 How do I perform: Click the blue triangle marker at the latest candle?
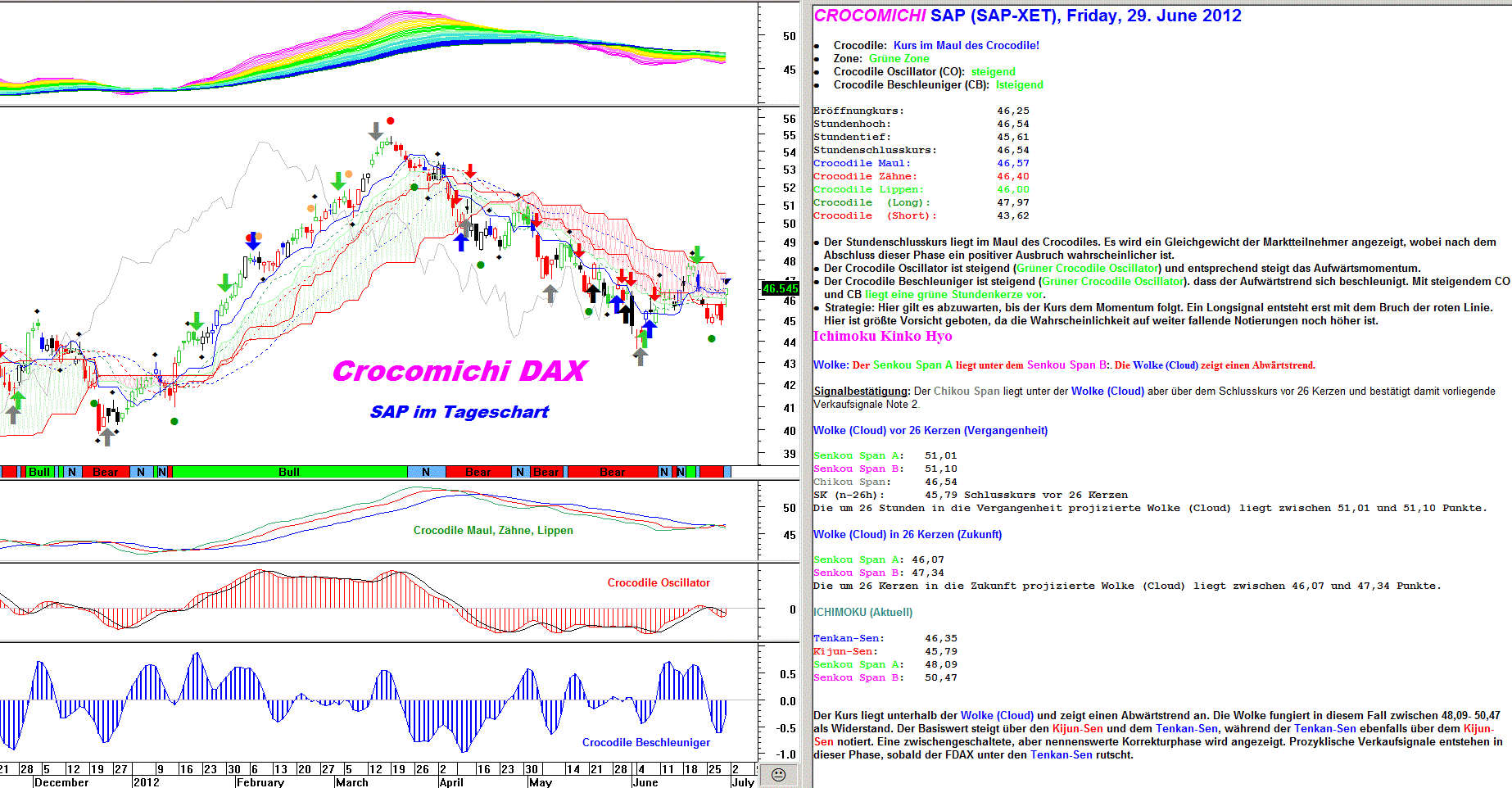click(x=727, y=282)
